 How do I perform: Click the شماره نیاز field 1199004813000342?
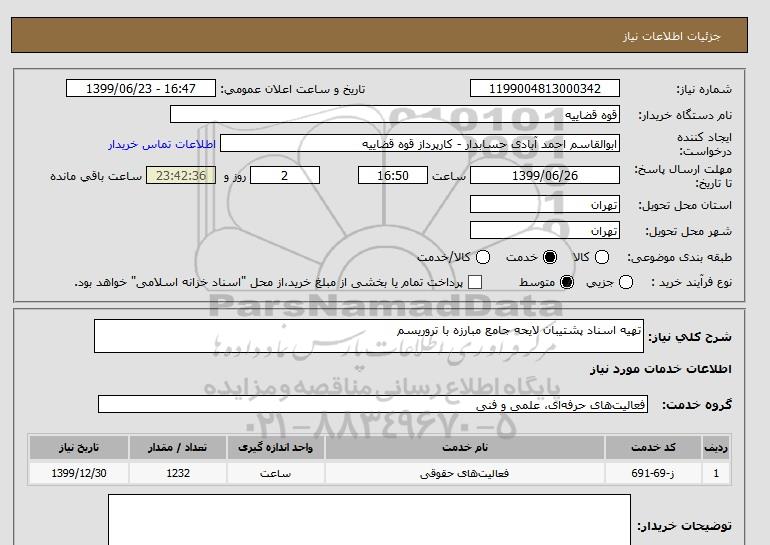545,88
